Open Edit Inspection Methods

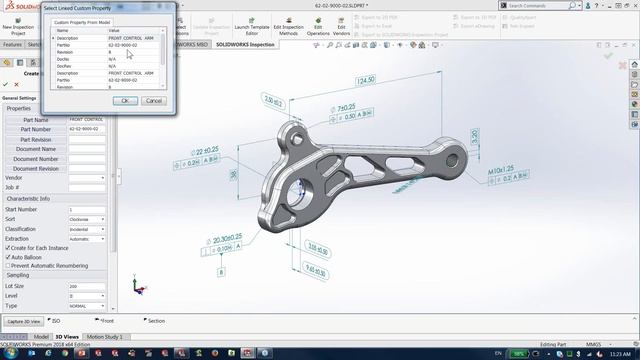289,26
